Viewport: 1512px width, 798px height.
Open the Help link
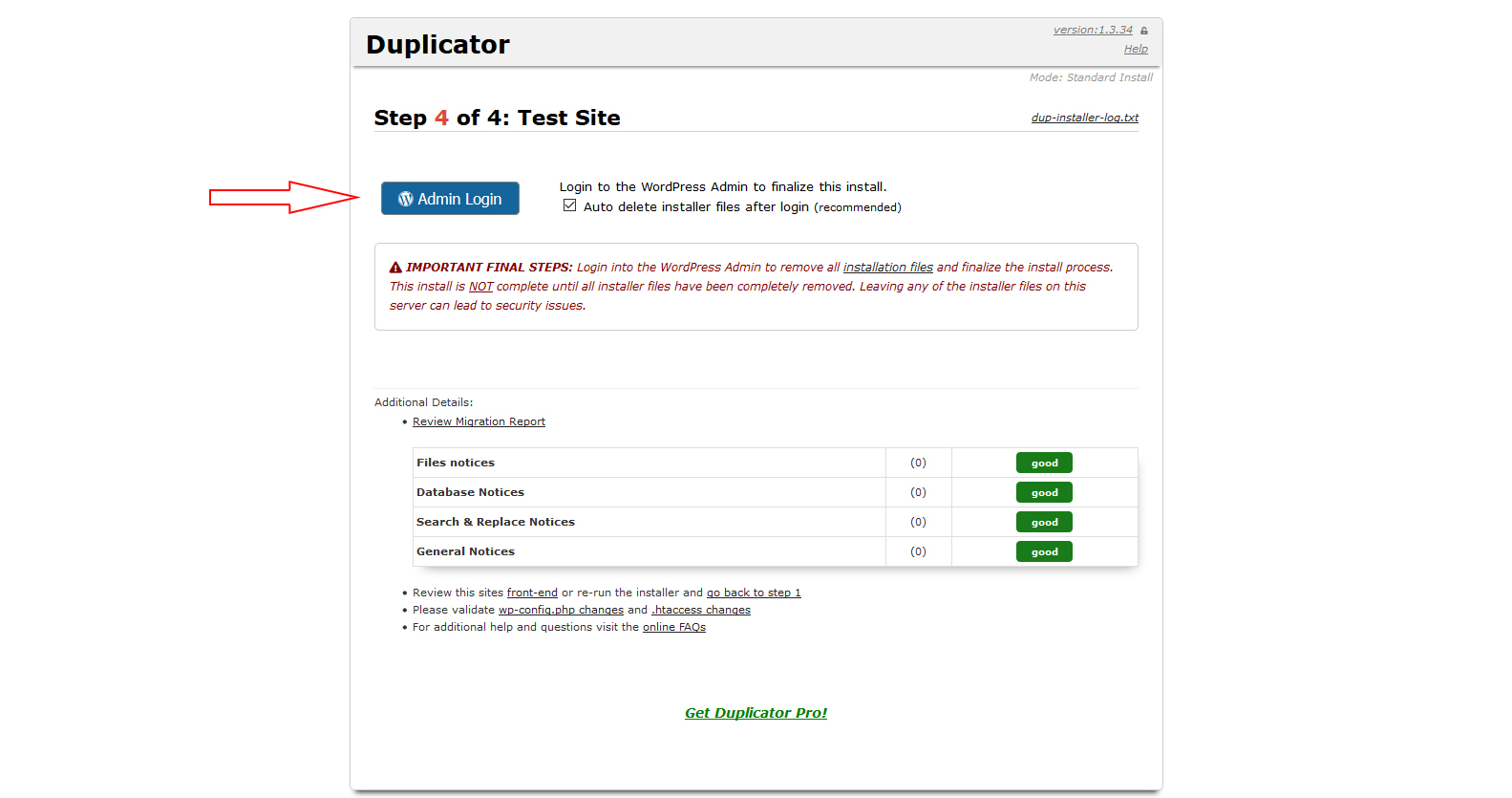tap(1136, 49)
